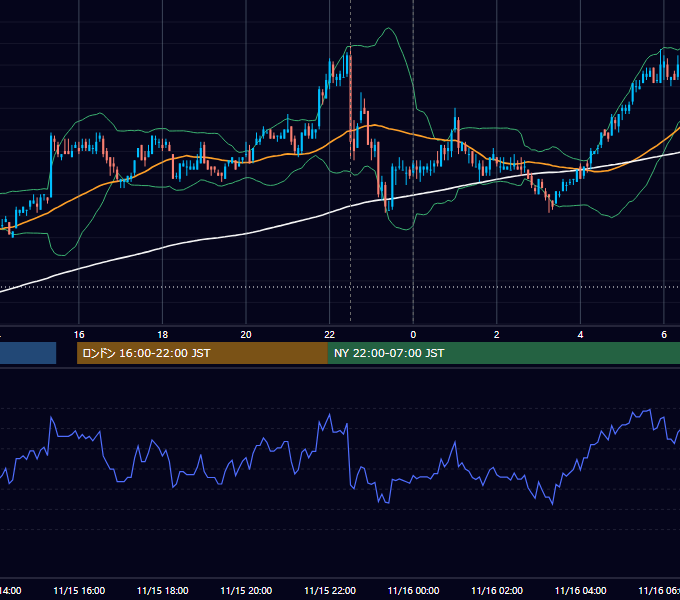Select the 11/15 18:00 date label

click(x=163, y=590)
